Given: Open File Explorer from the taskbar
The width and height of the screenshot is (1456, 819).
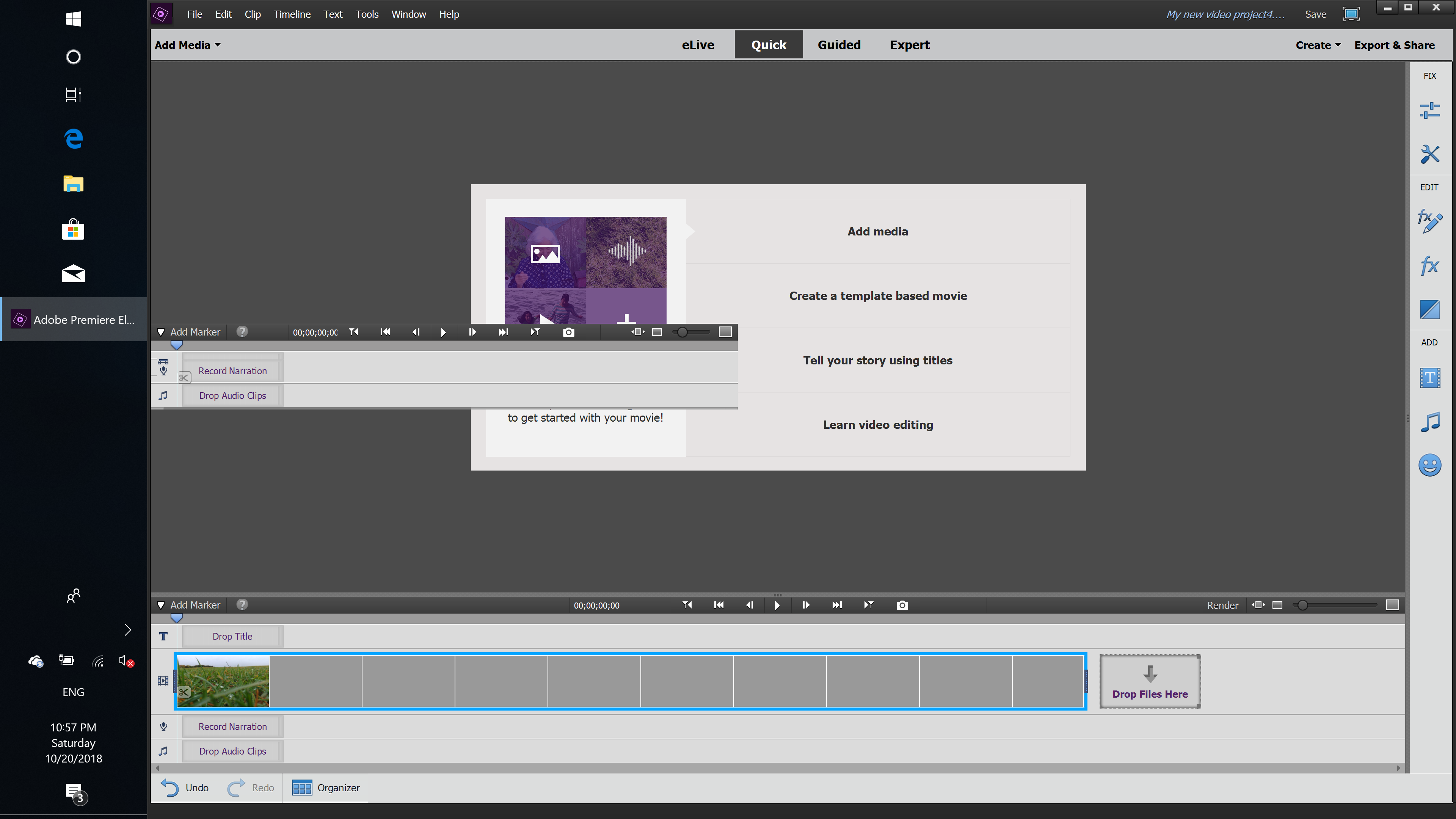Looking at the screenshot, I should (74, 184).
